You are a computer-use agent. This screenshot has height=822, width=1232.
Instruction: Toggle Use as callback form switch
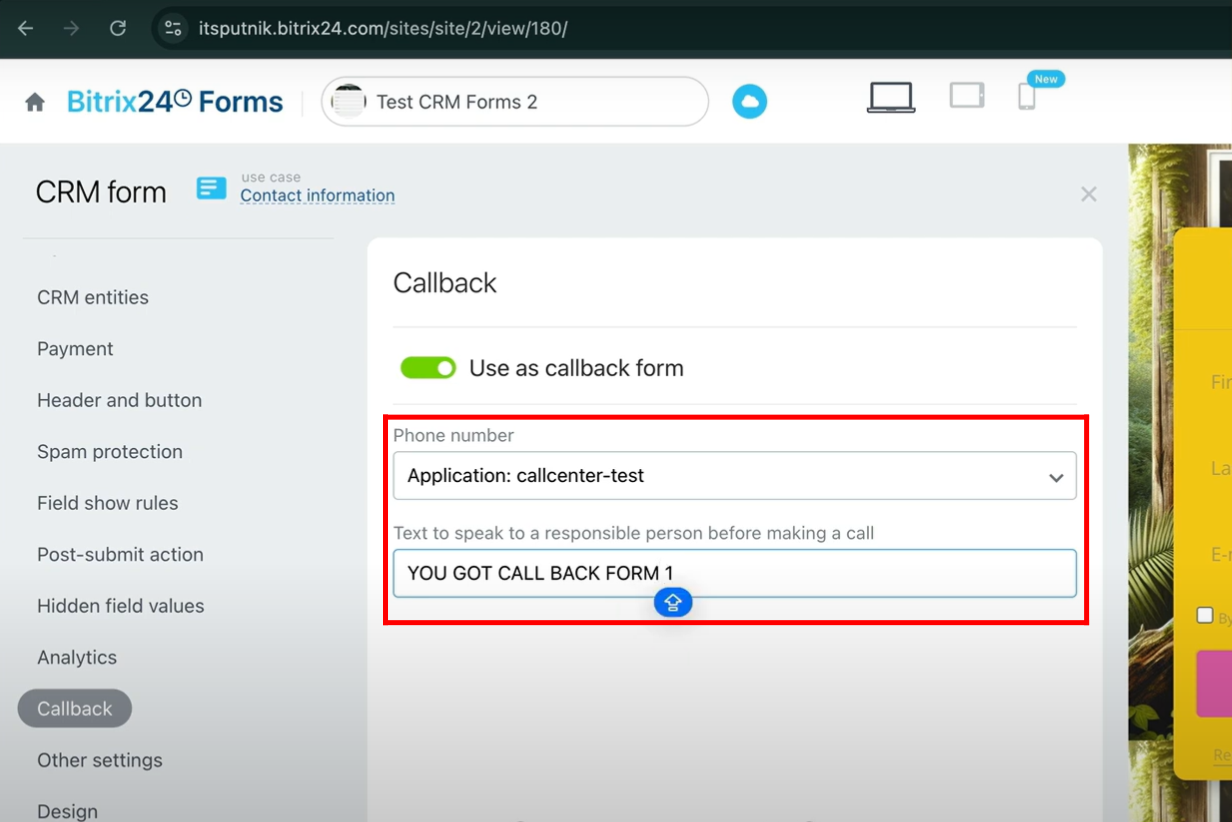[x=428, y=368]
